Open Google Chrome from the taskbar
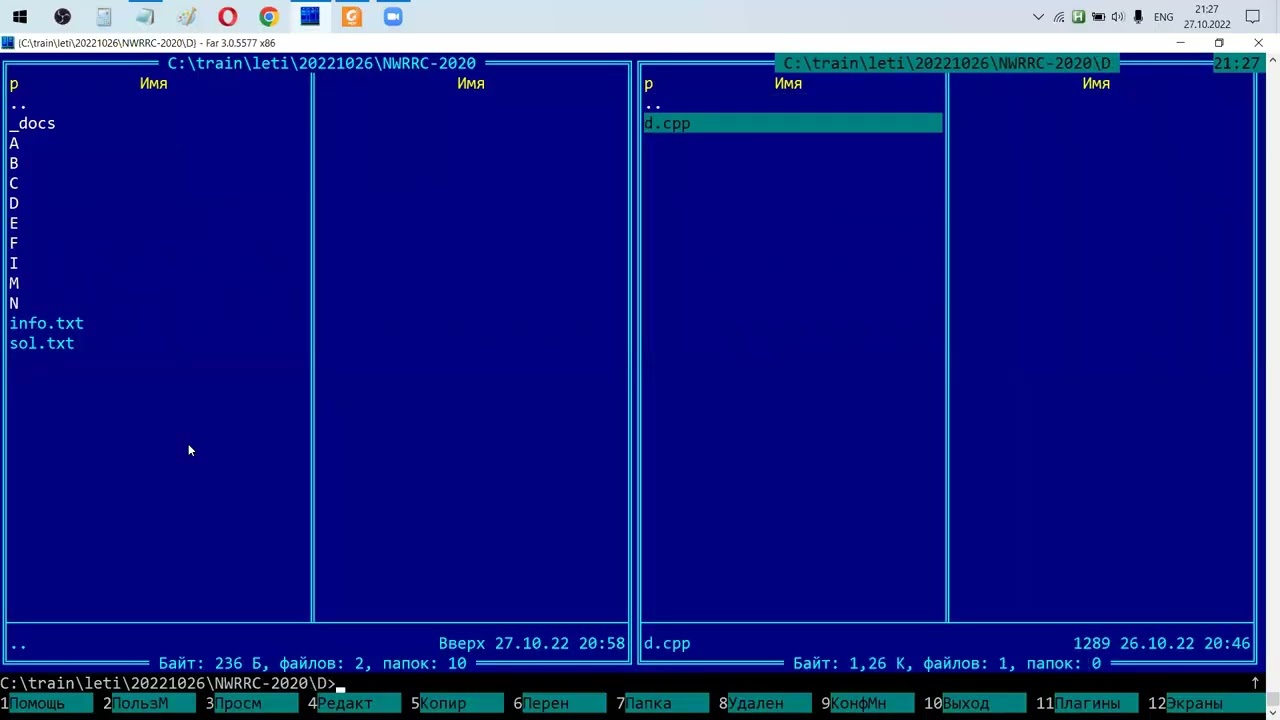This screenshot has height=720, width=1280. click(269, 17)
